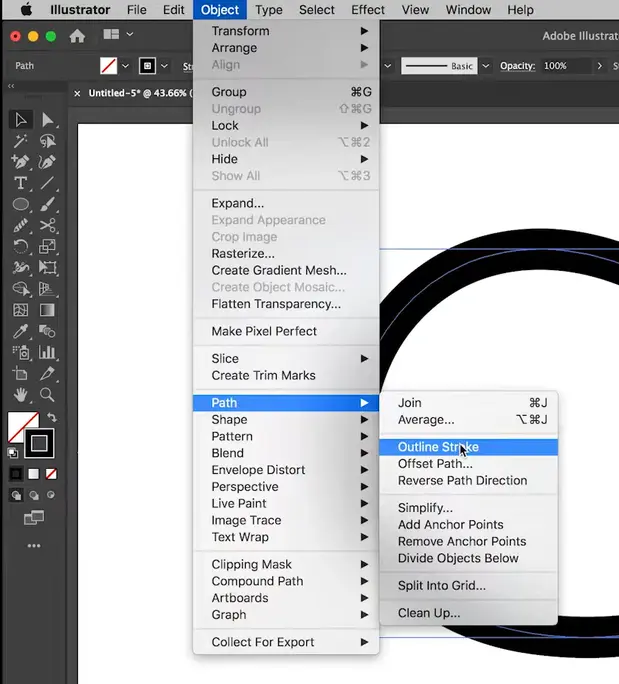This screenshot has height=684, width=619.
Task: Select the Hand tool
Action: [20, 394]
